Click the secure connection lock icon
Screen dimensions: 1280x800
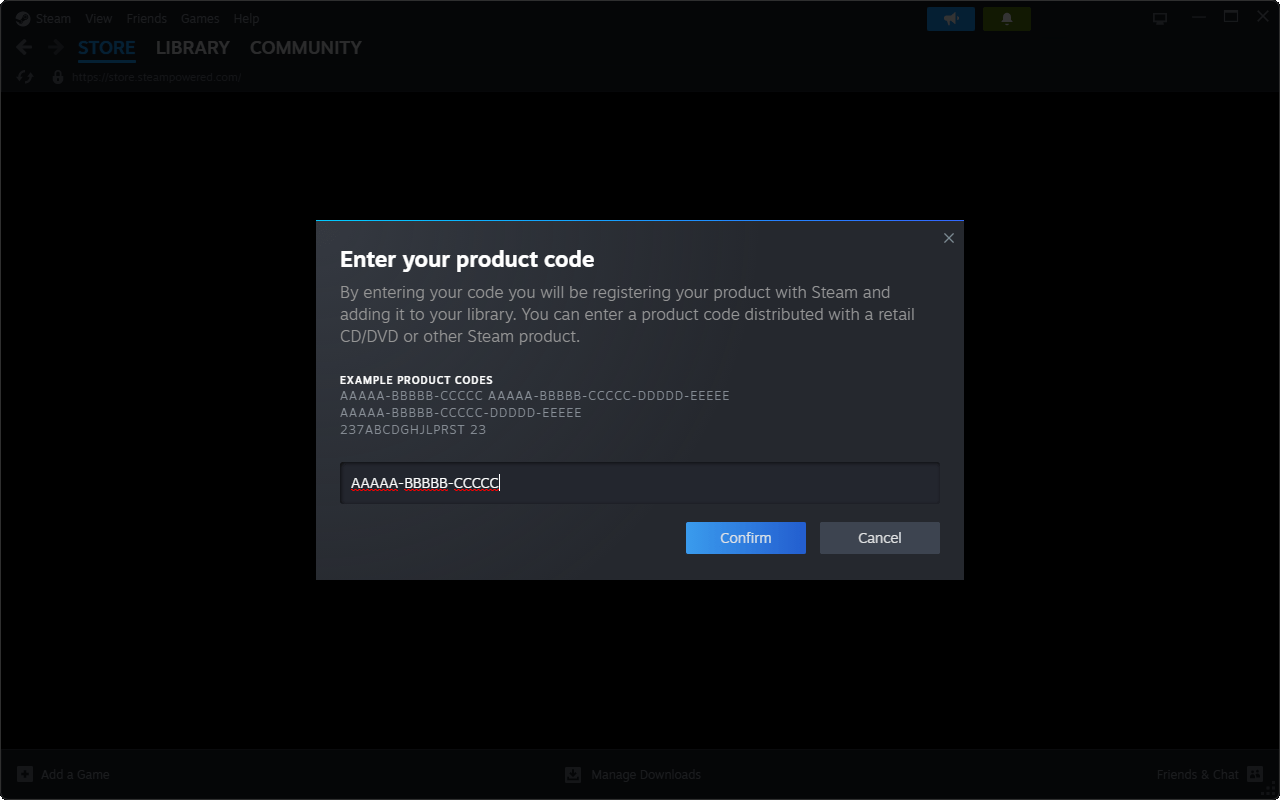(x=57, y=76)
